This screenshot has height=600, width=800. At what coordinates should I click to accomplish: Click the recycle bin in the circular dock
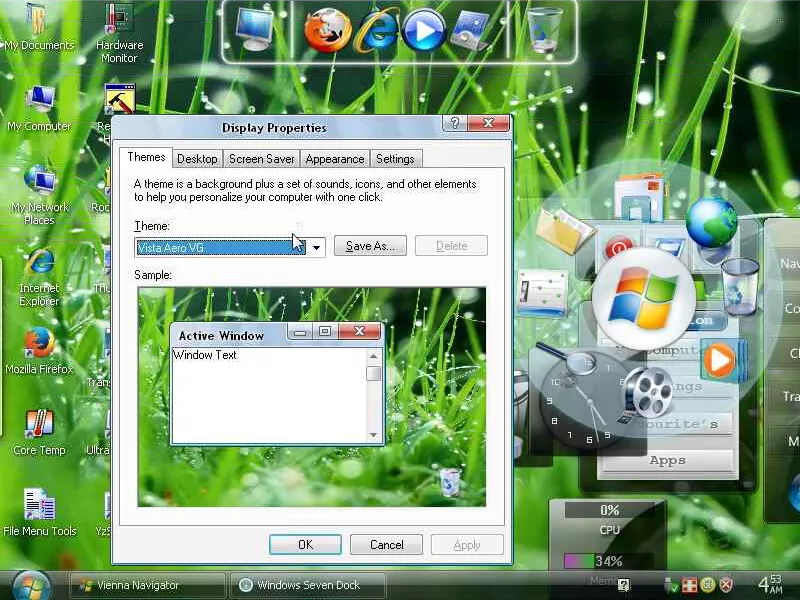click(739, 286)
